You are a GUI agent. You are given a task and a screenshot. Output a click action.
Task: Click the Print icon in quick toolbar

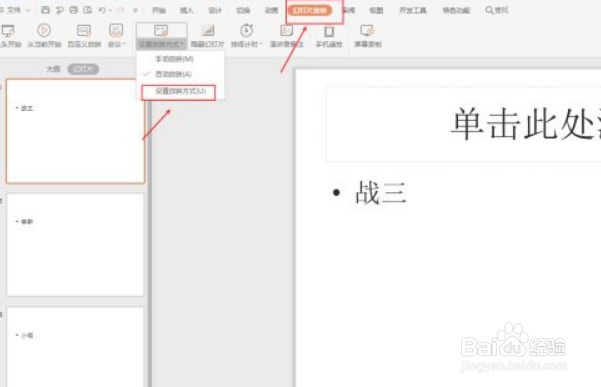[74, 10]
